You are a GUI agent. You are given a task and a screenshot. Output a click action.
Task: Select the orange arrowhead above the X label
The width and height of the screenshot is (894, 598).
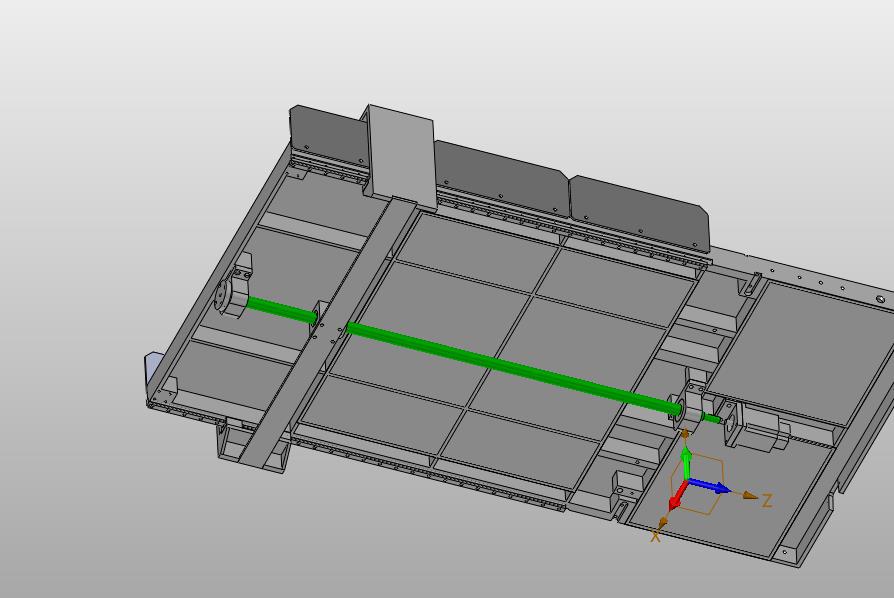click(663, 523)
